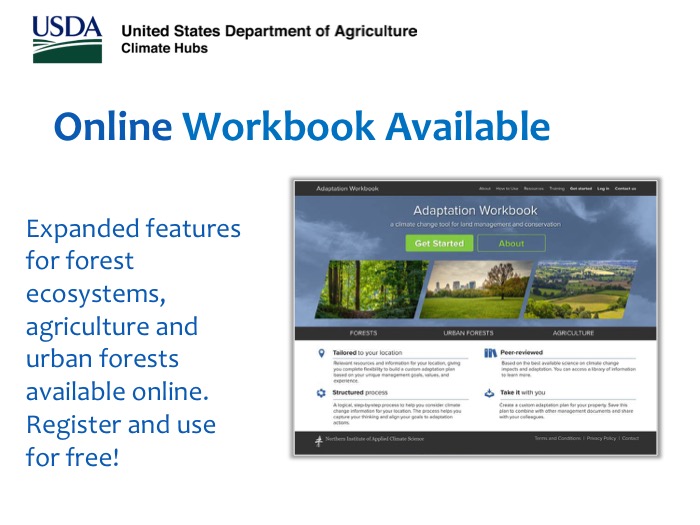Go to Resources in the navigation bar

[x=533, y=188]
